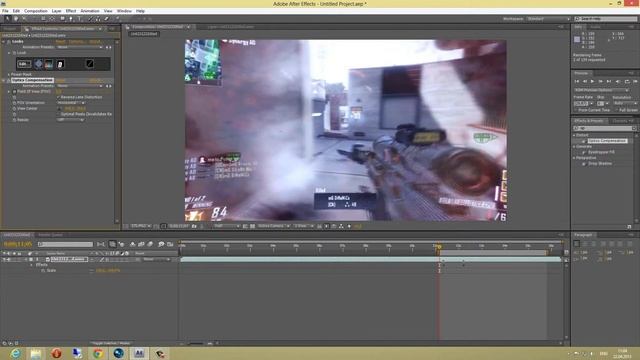Click the View Center crosshair button
This screenshot has height=360, width=640.
(x=59, y=109)
